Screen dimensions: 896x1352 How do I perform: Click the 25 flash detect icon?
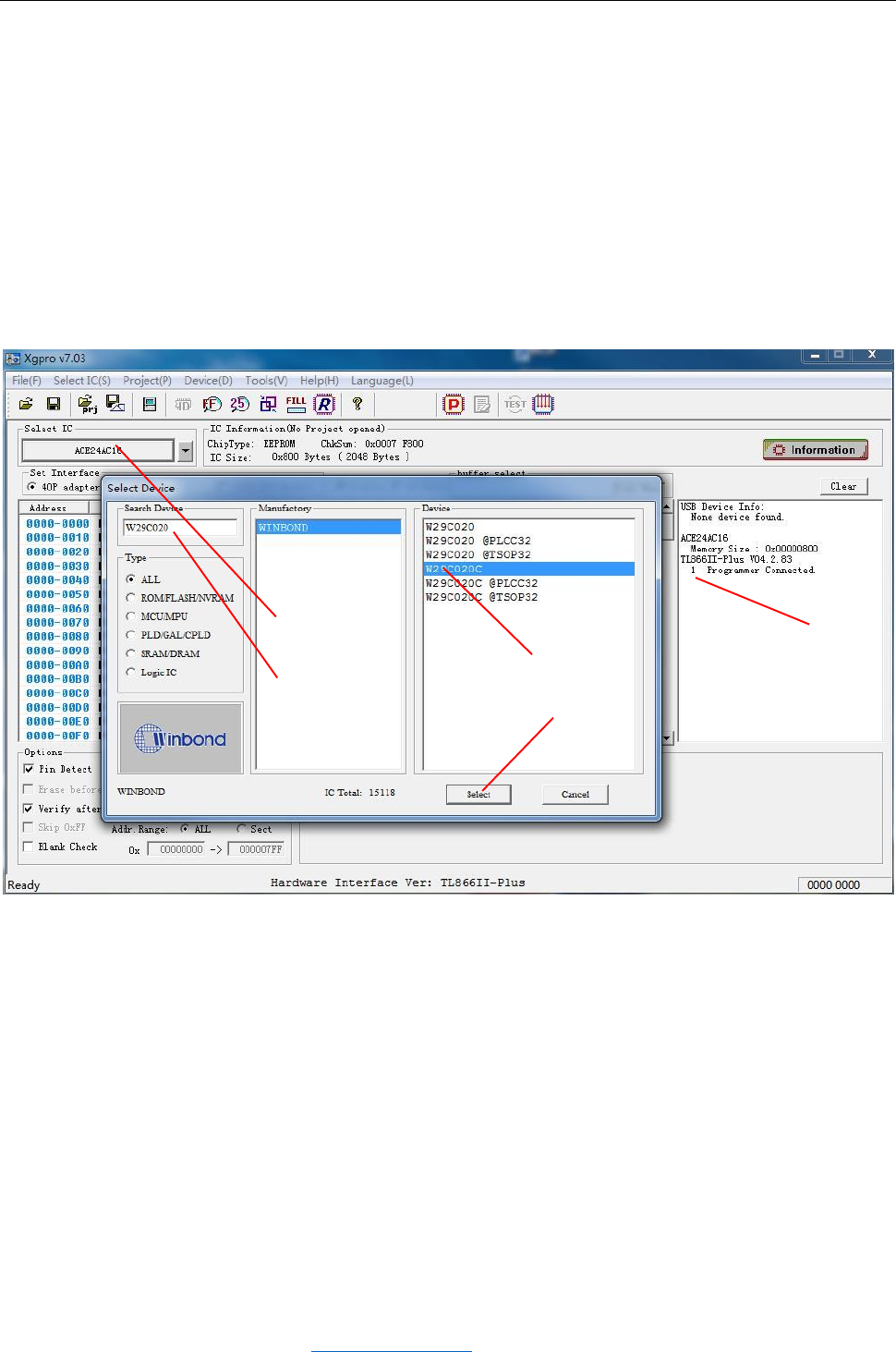coord(240,404)
